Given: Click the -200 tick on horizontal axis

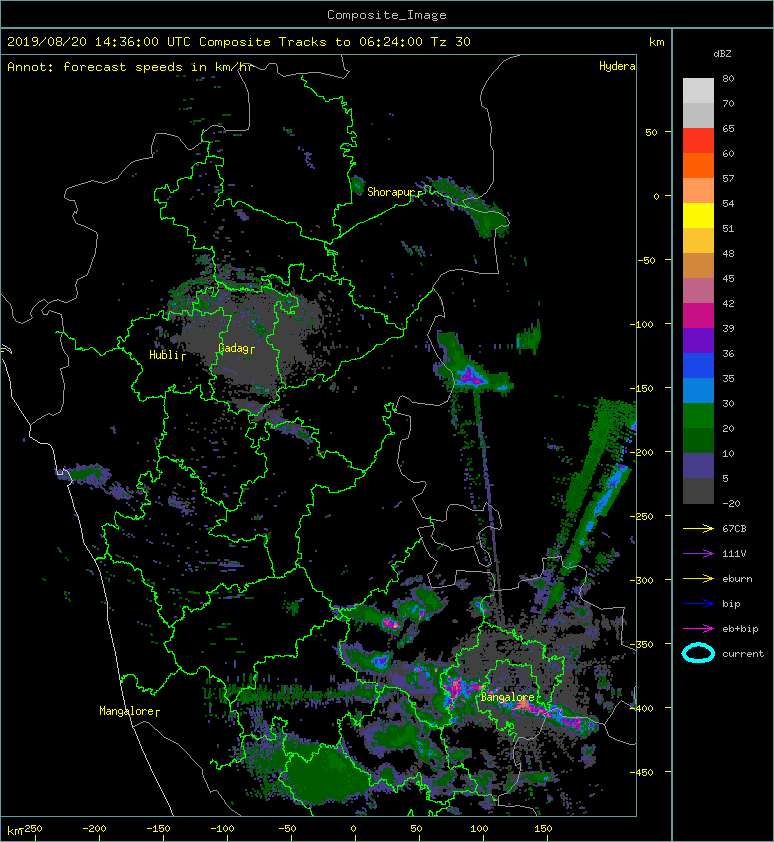Looking at the screenshot, I should 95,829.
